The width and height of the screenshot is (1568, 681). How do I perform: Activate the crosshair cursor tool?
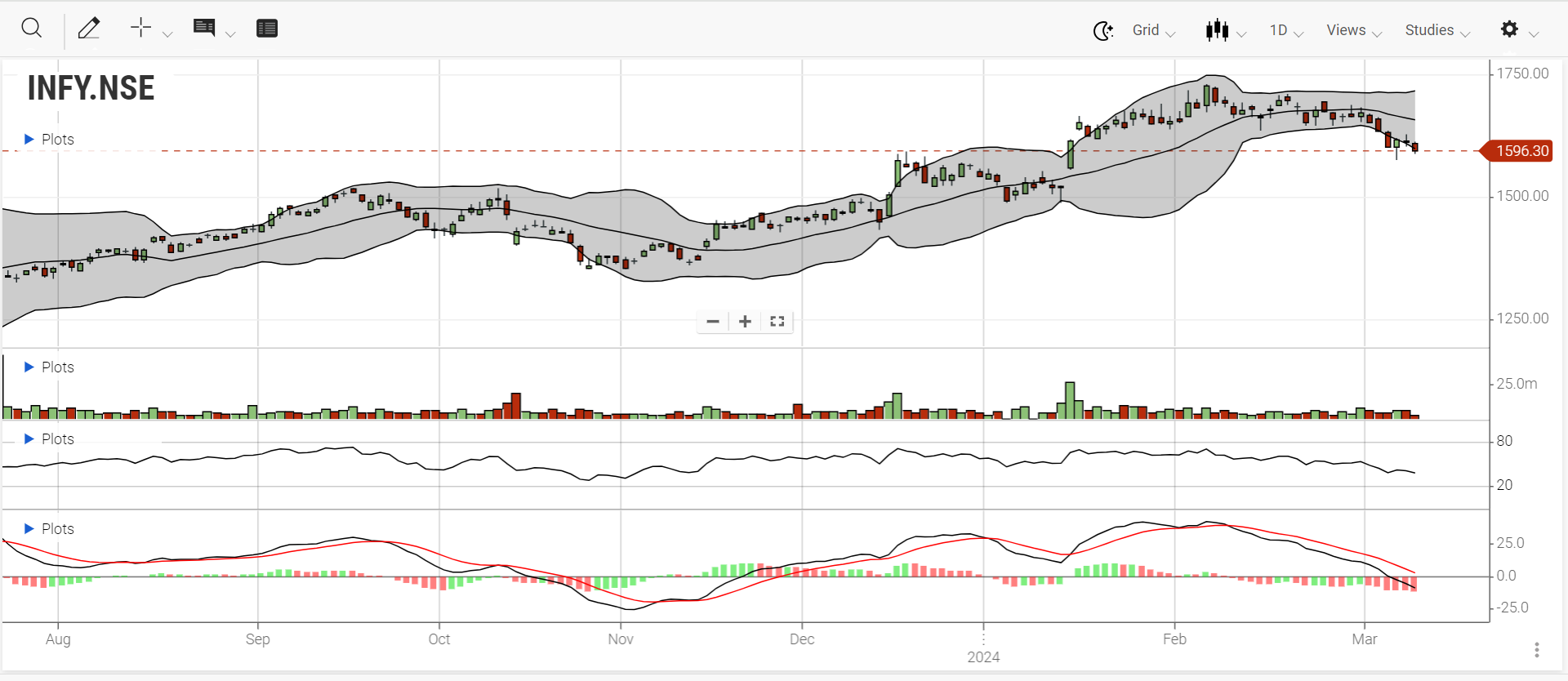[x=141, y=28]
